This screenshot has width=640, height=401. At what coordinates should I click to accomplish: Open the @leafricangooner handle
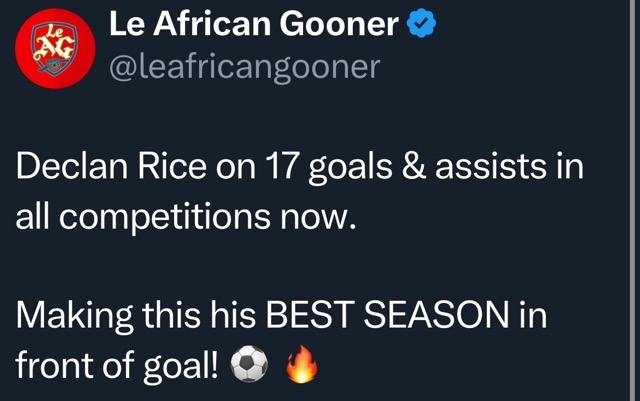coord(244,67)
